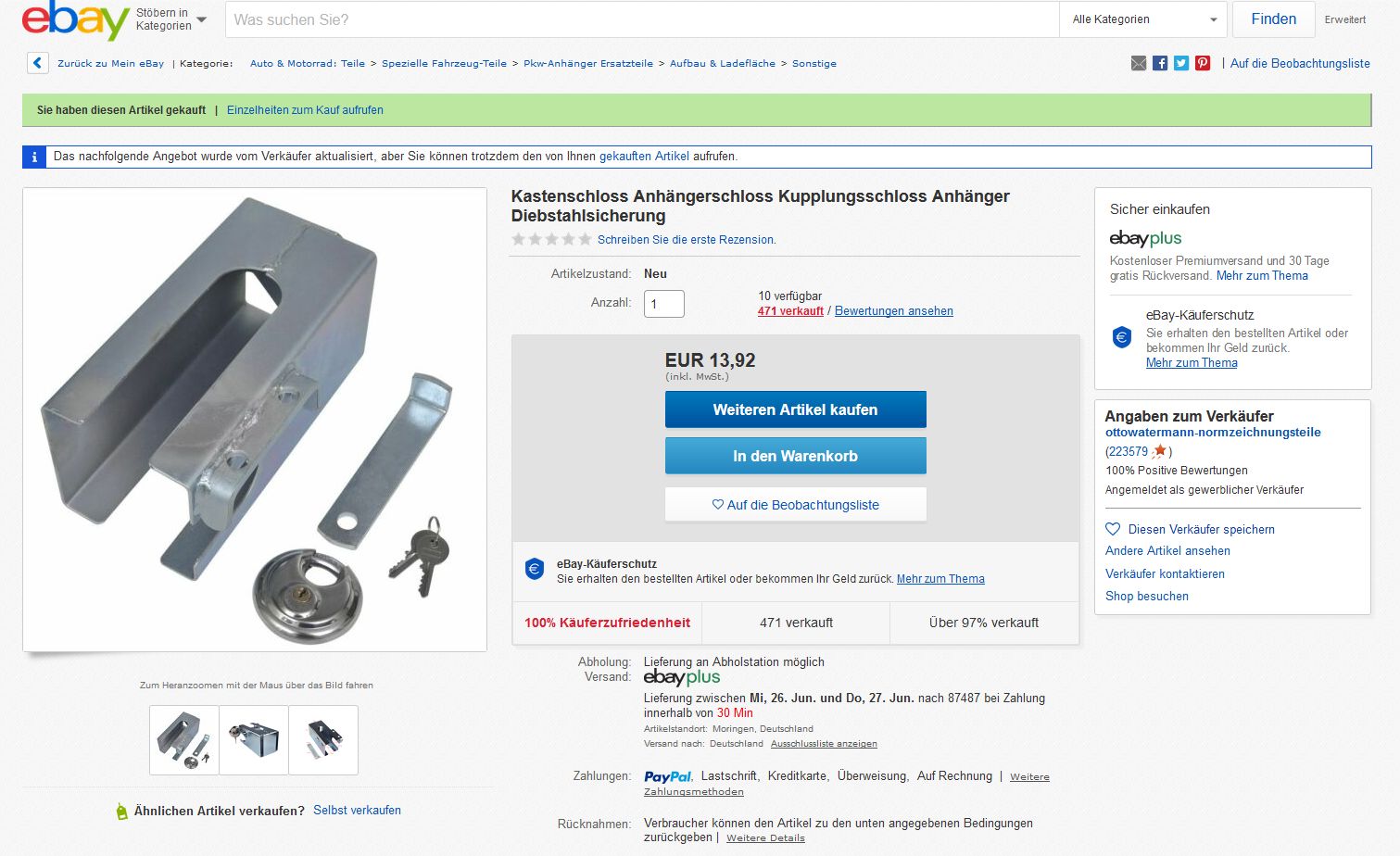Click the Finden search button
The height and width of the screenshot is (856, 1400).
tap(1273, 19)
